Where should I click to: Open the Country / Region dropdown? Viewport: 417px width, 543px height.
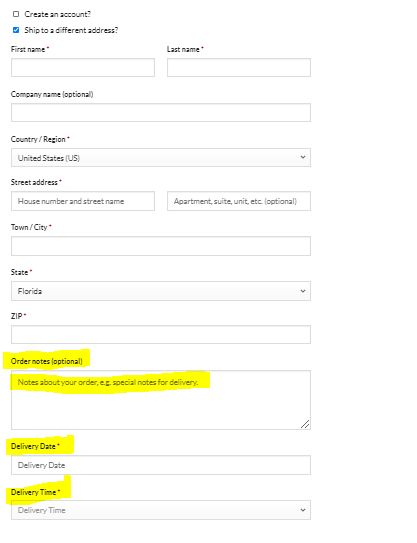(x=161, y=158)
